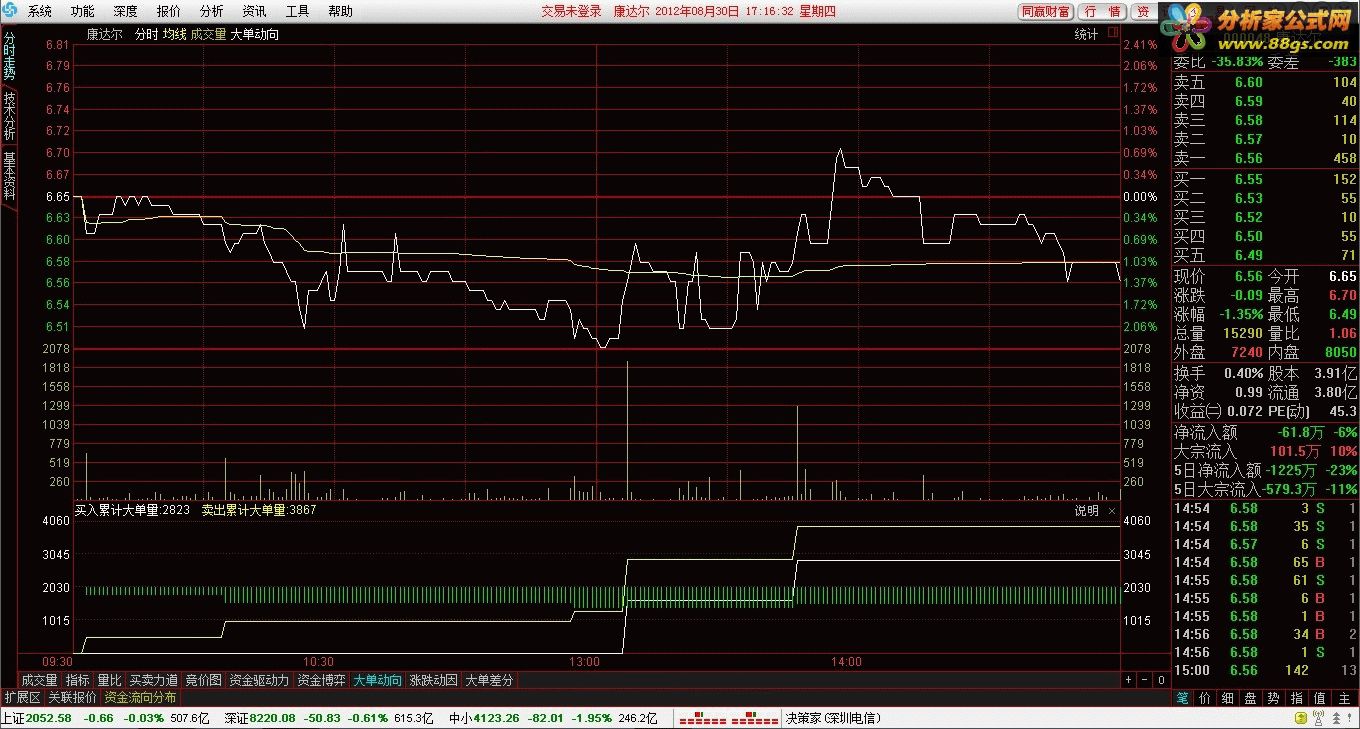Switch to the 成交量 indicator tab

40,680
